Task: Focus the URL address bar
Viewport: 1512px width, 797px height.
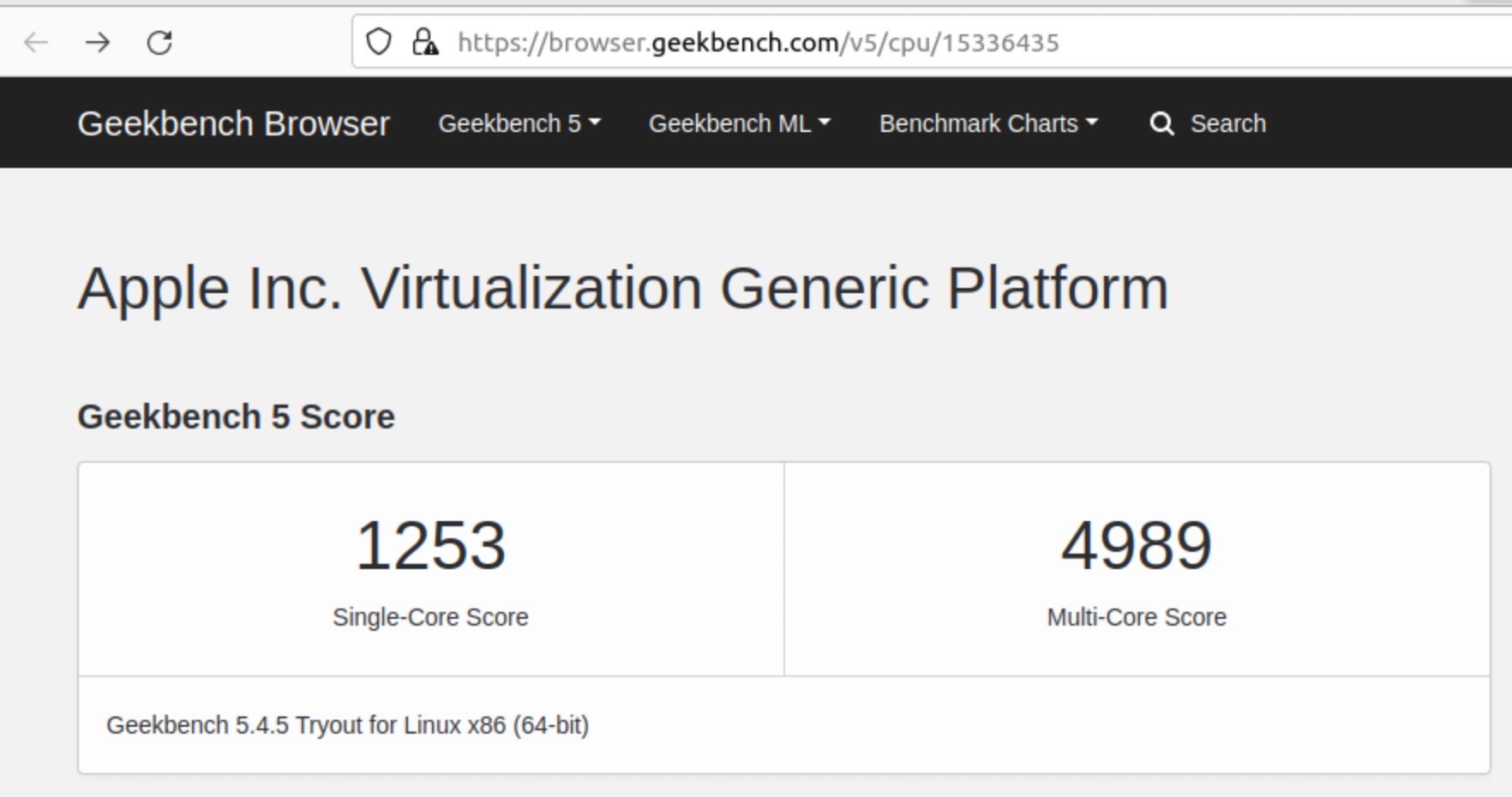Action: coord(932,42)
